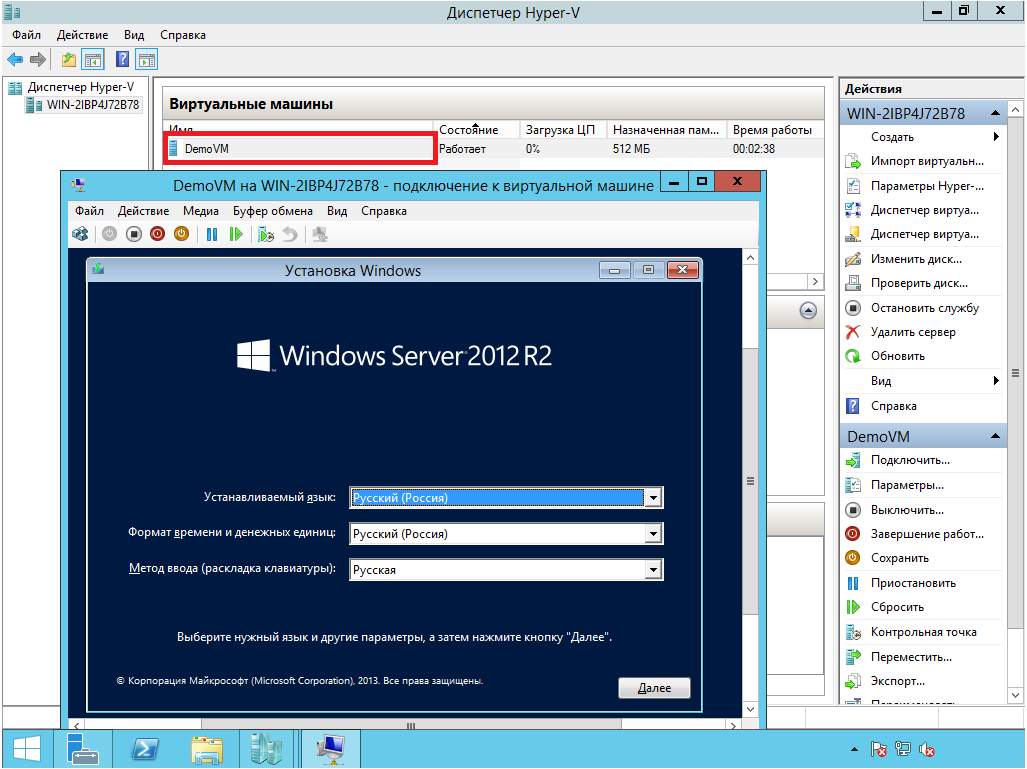This screenshot has width=1027, height=769.
Task: Click the Далее button in Windows Setup
Action: click(654, 688)
